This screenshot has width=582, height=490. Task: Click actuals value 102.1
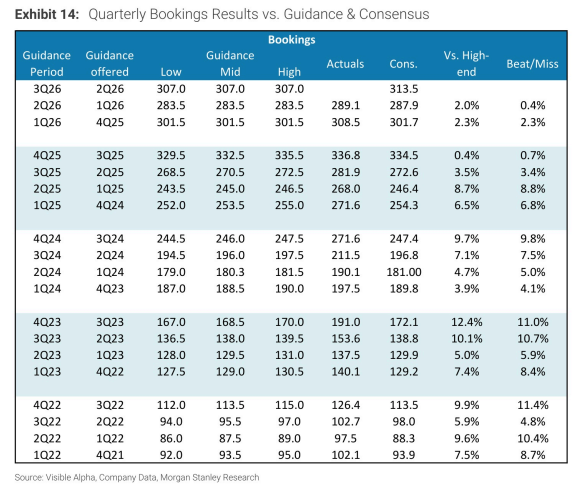[x=346, y=455]
